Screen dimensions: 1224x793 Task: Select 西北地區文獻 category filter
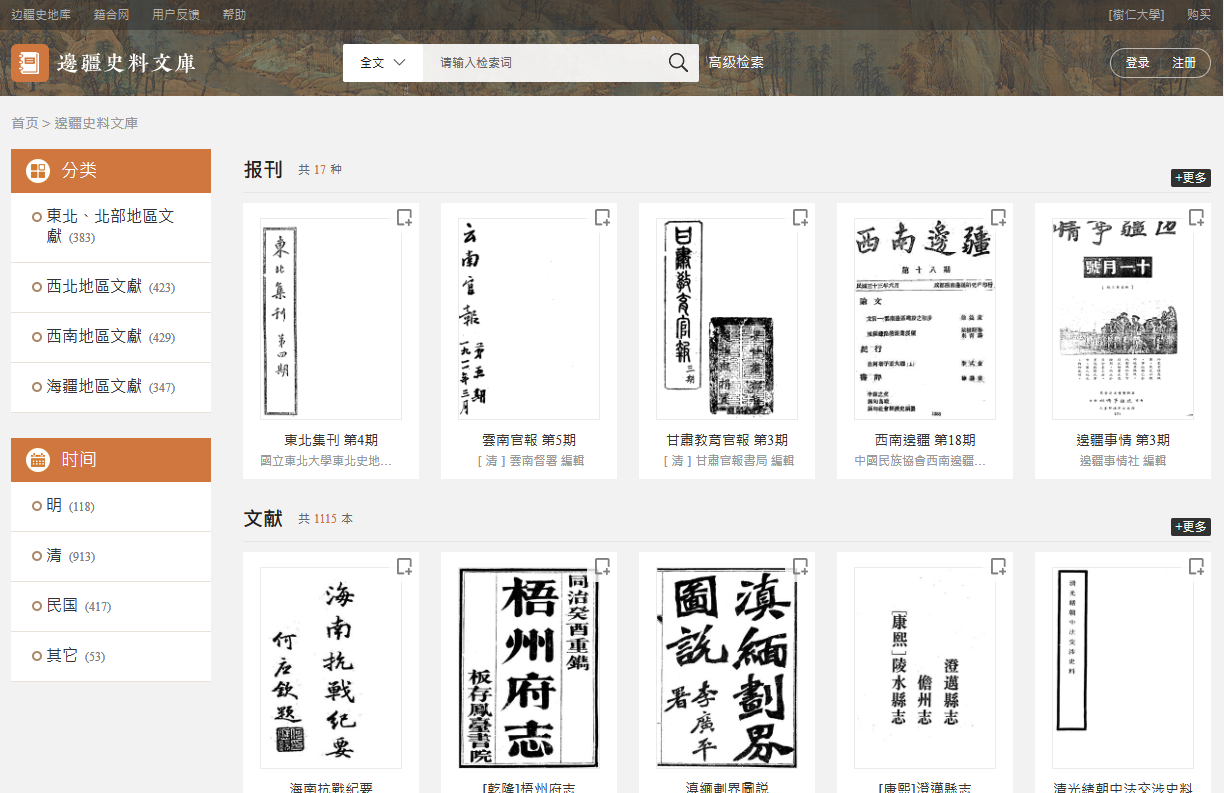(94, 287)
